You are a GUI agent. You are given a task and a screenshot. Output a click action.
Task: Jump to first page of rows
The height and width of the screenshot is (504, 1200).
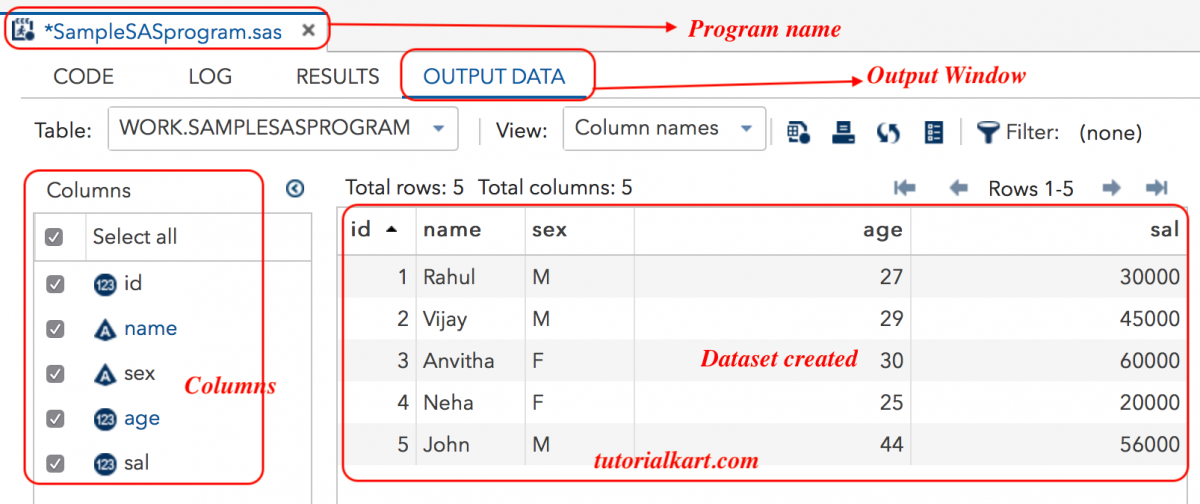(905, 188)
